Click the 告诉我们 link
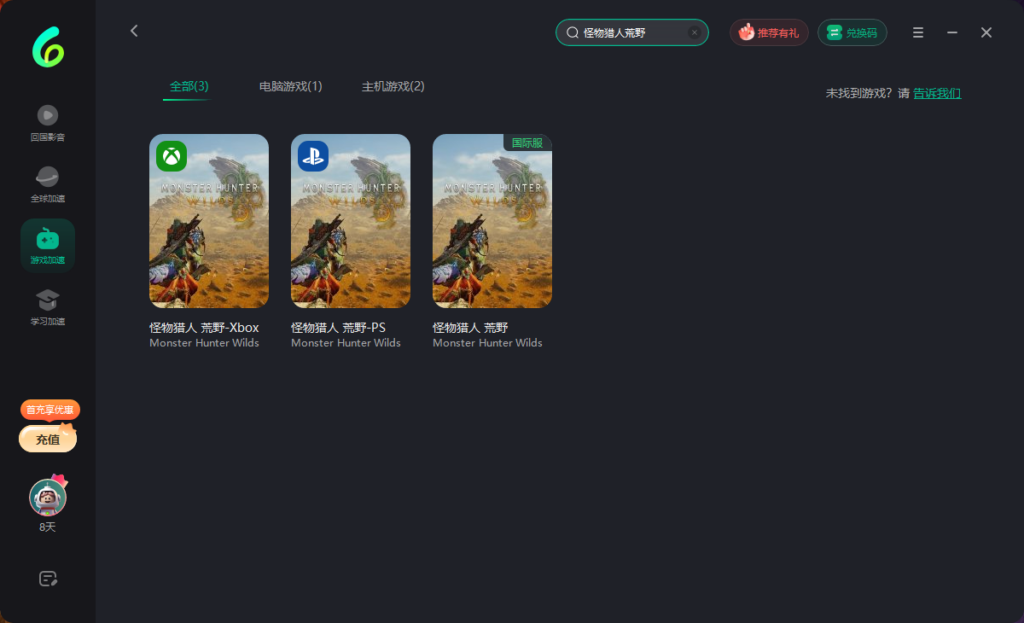Screen dimensions: 1024x623 click(937, 93)
